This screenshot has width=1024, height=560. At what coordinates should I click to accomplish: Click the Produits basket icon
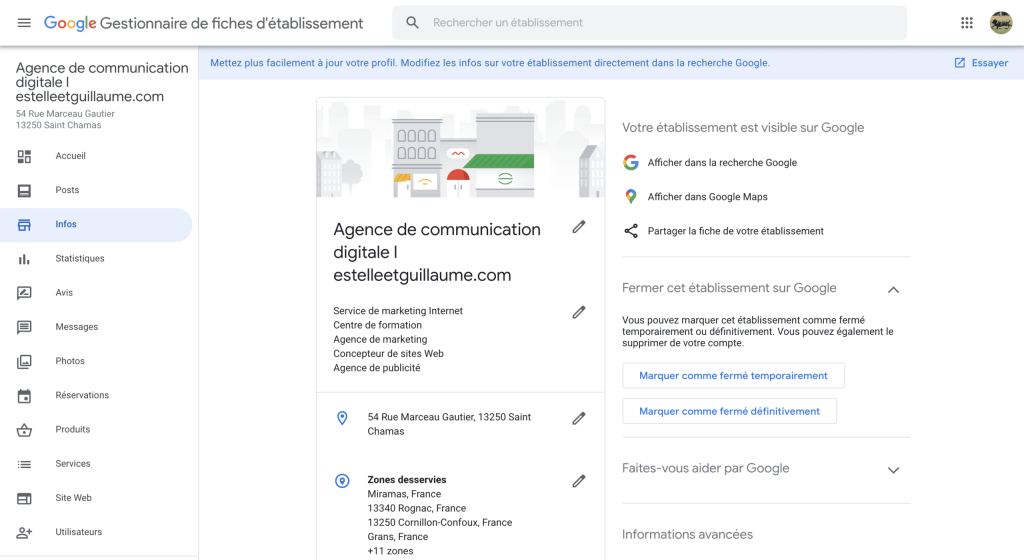click(24, 430)
